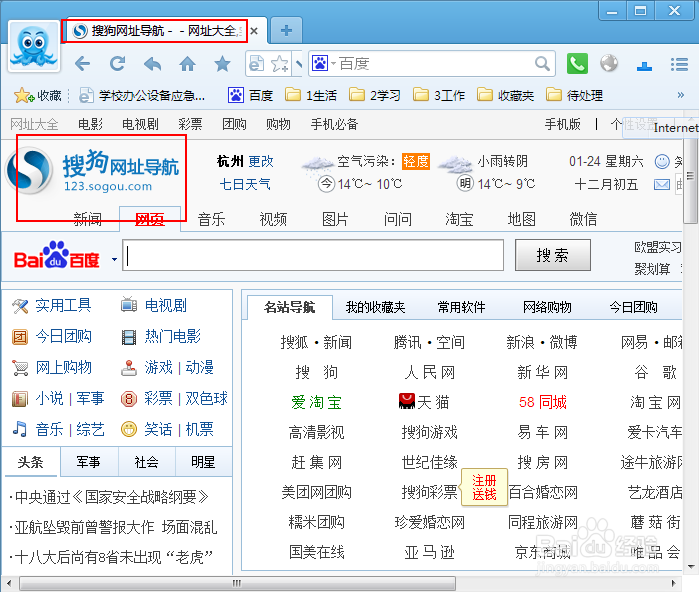This screenshot has width=699, height=592.
Task: Click the 手机版 link
Action: pos(563,124)
